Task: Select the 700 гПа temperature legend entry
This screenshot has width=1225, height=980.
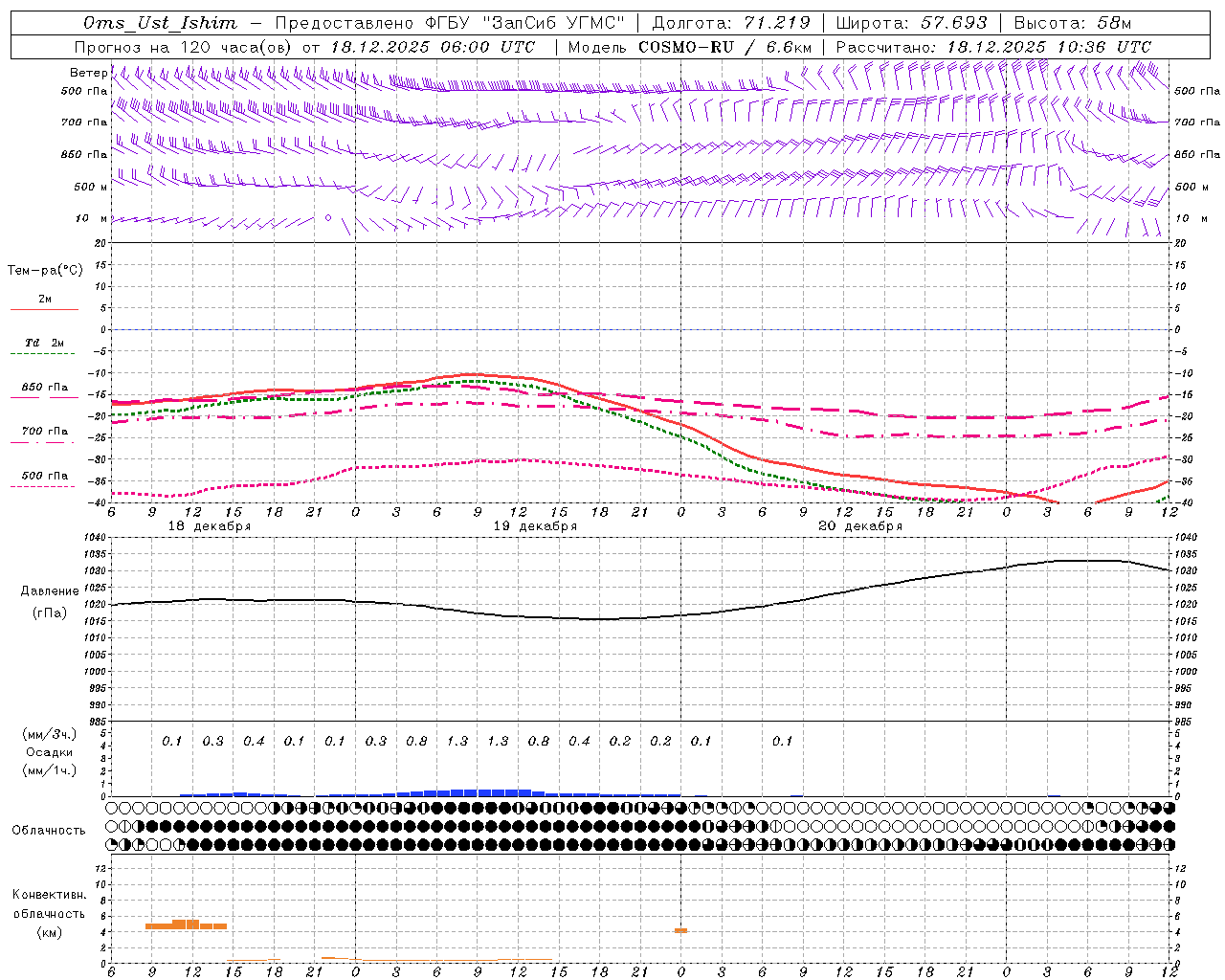Action: (44, 432)
